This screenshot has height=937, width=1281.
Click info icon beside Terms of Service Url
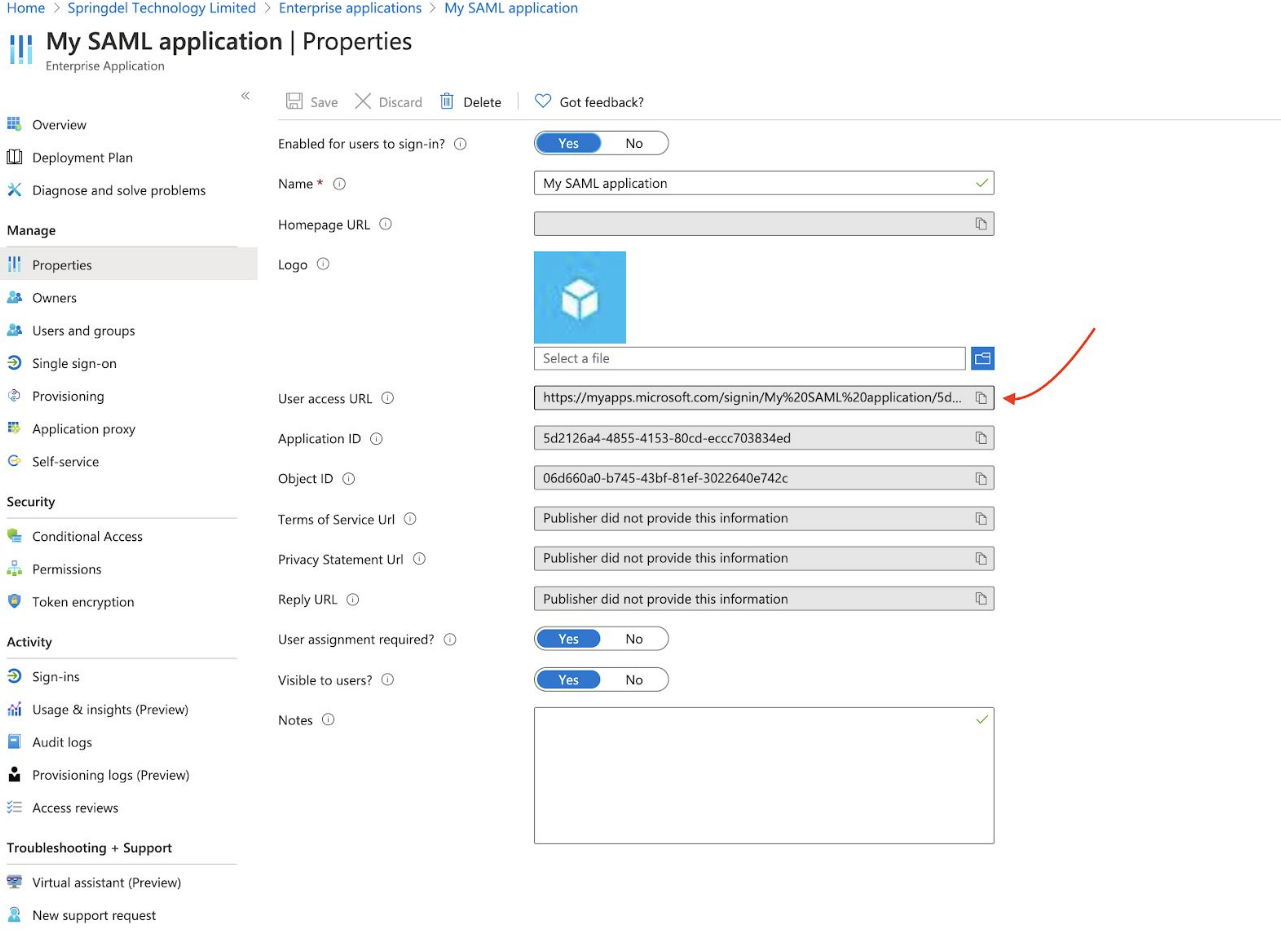[x=410, y=519]
